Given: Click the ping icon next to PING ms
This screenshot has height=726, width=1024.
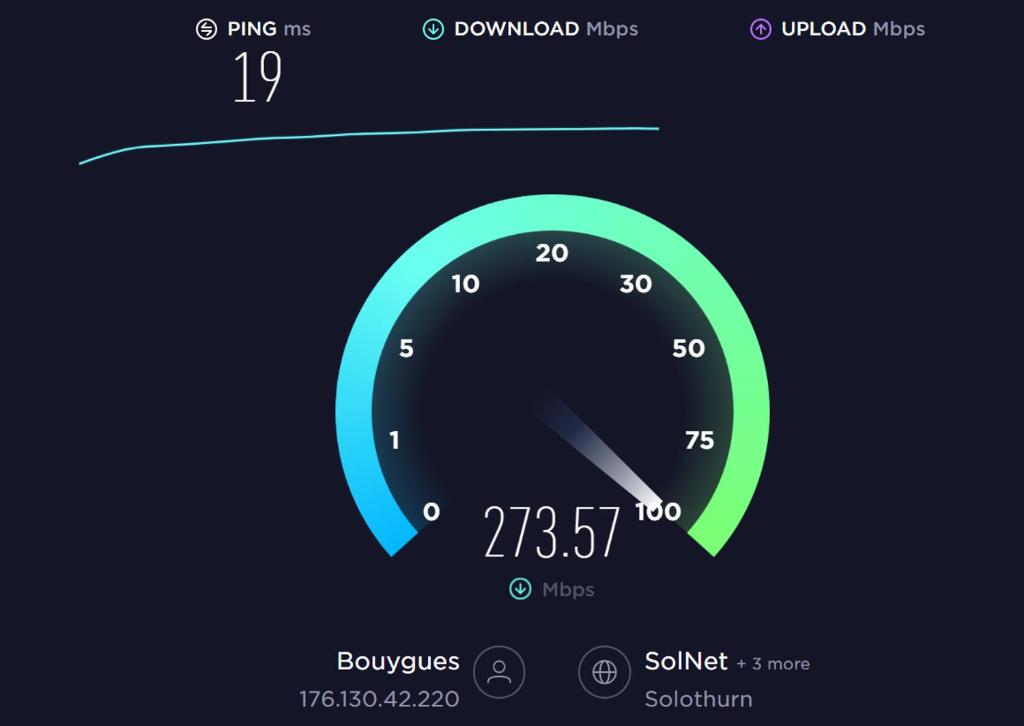Looking at the screenshot, I should (x=206, y=29).
